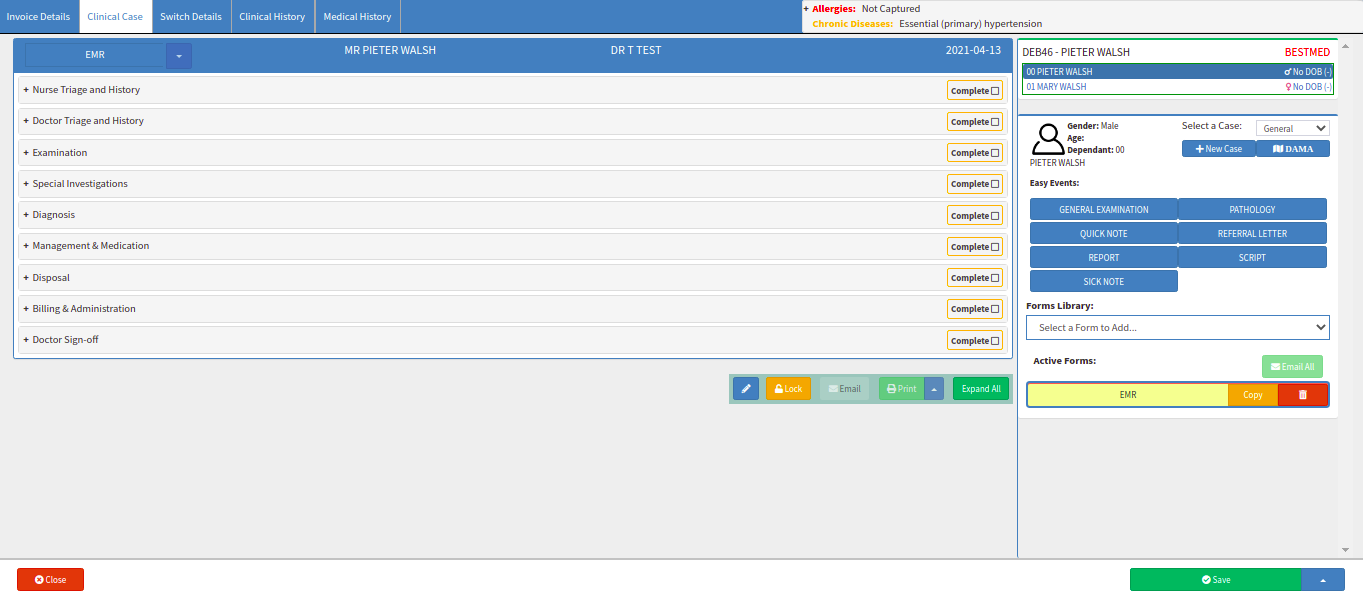Viewport: 1363px width, 595px height.
Task: Expand the Allergies plus sign
Action: (806, 9)
